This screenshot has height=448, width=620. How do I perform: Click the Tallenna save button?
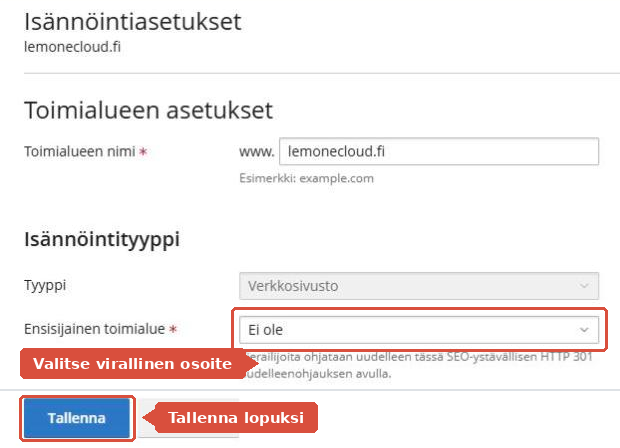tap(77, 418)
